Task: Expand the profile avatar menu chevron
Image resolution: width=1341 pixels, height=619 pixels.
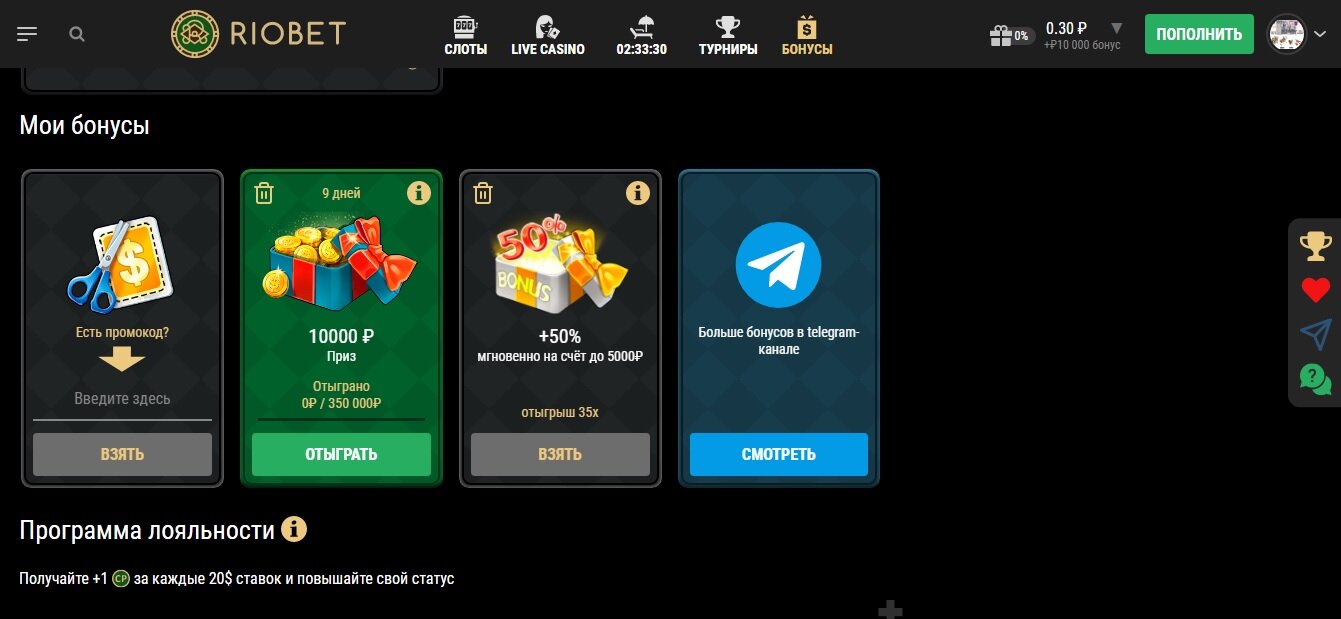Action: click(x=1319, y=35)
